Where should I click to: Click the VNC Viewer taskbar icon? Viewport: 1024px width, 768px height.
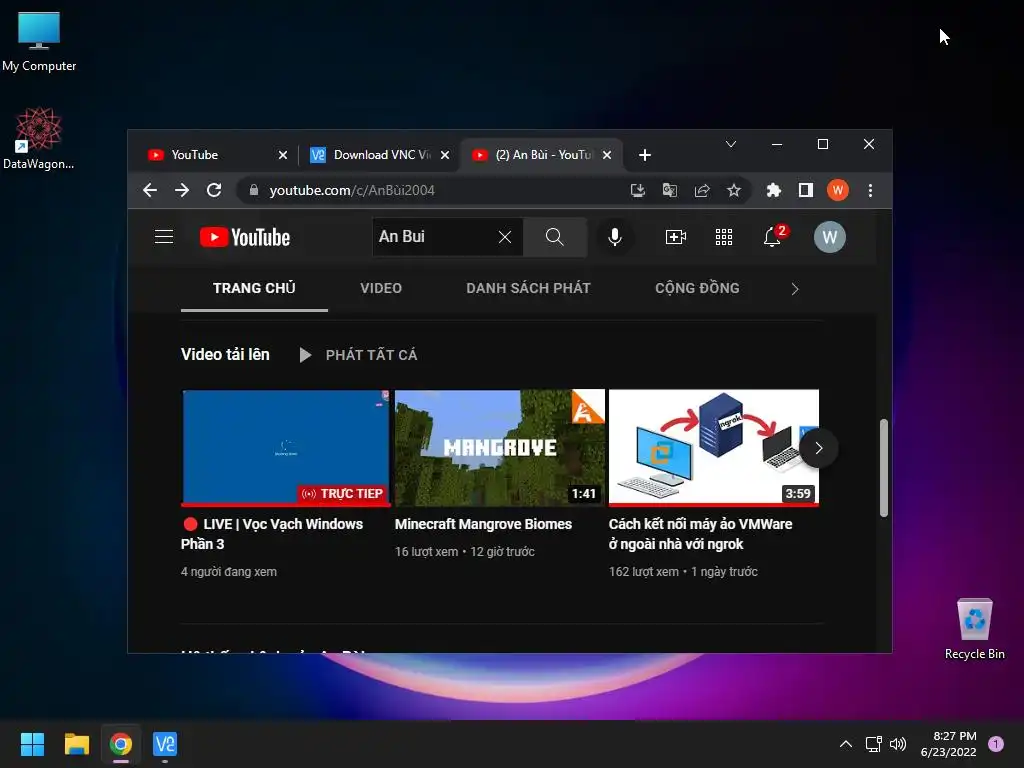(x=165, y=744)
